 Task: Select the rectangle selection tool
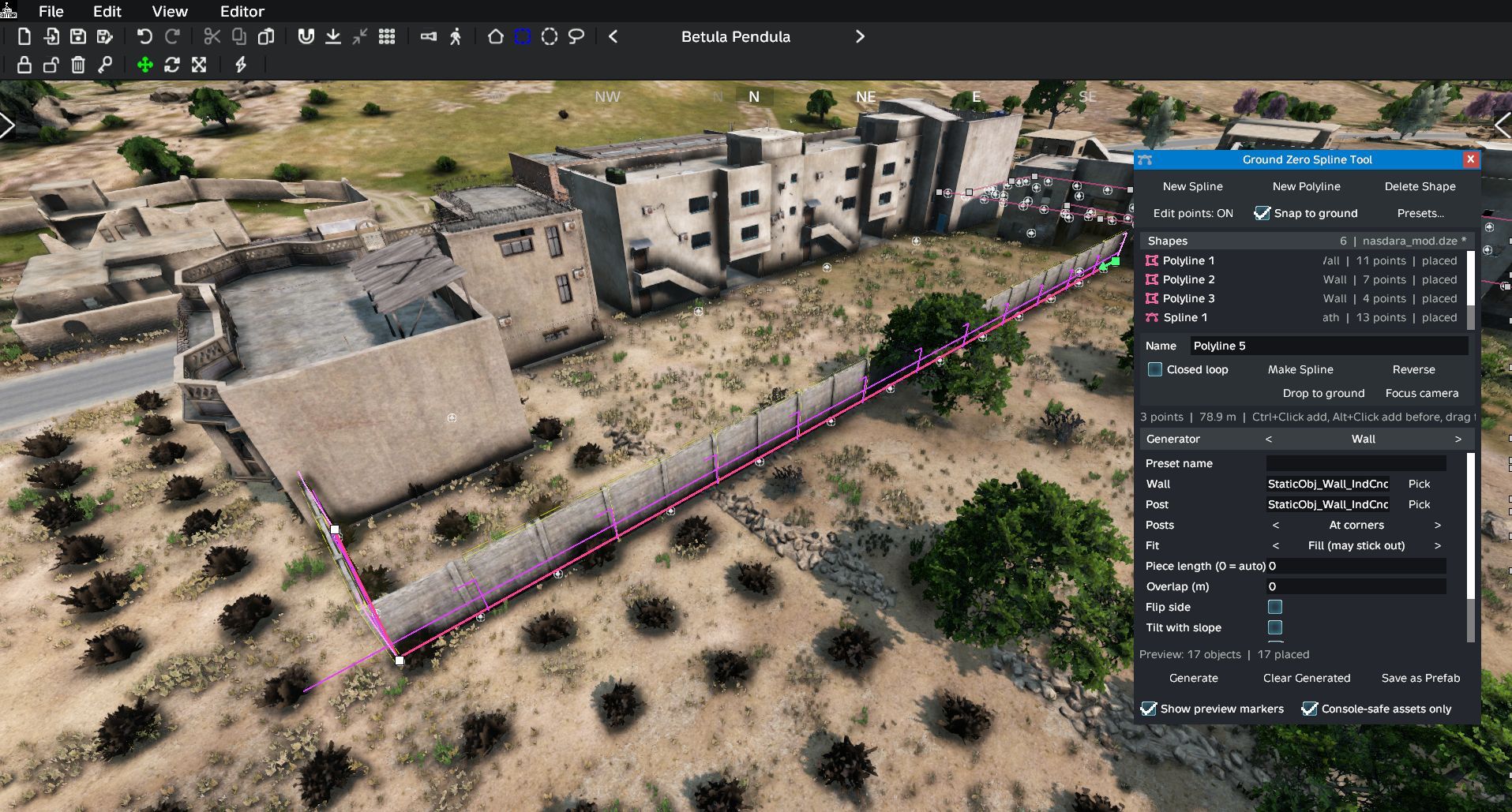click(523, 36)
